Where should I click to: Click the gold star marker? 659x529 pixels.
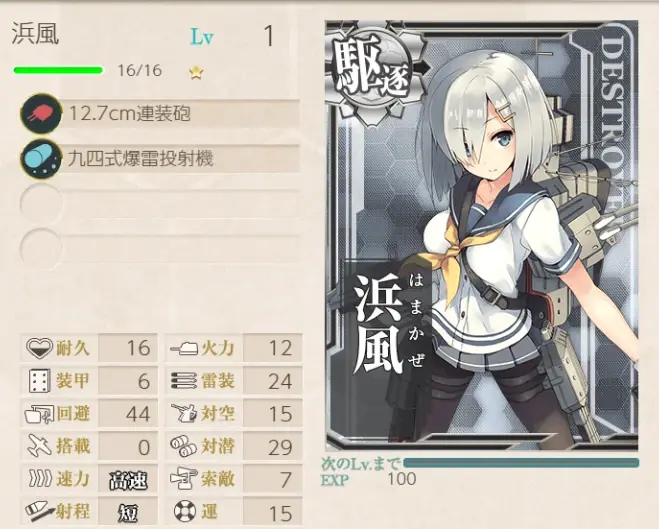point(196,73)
